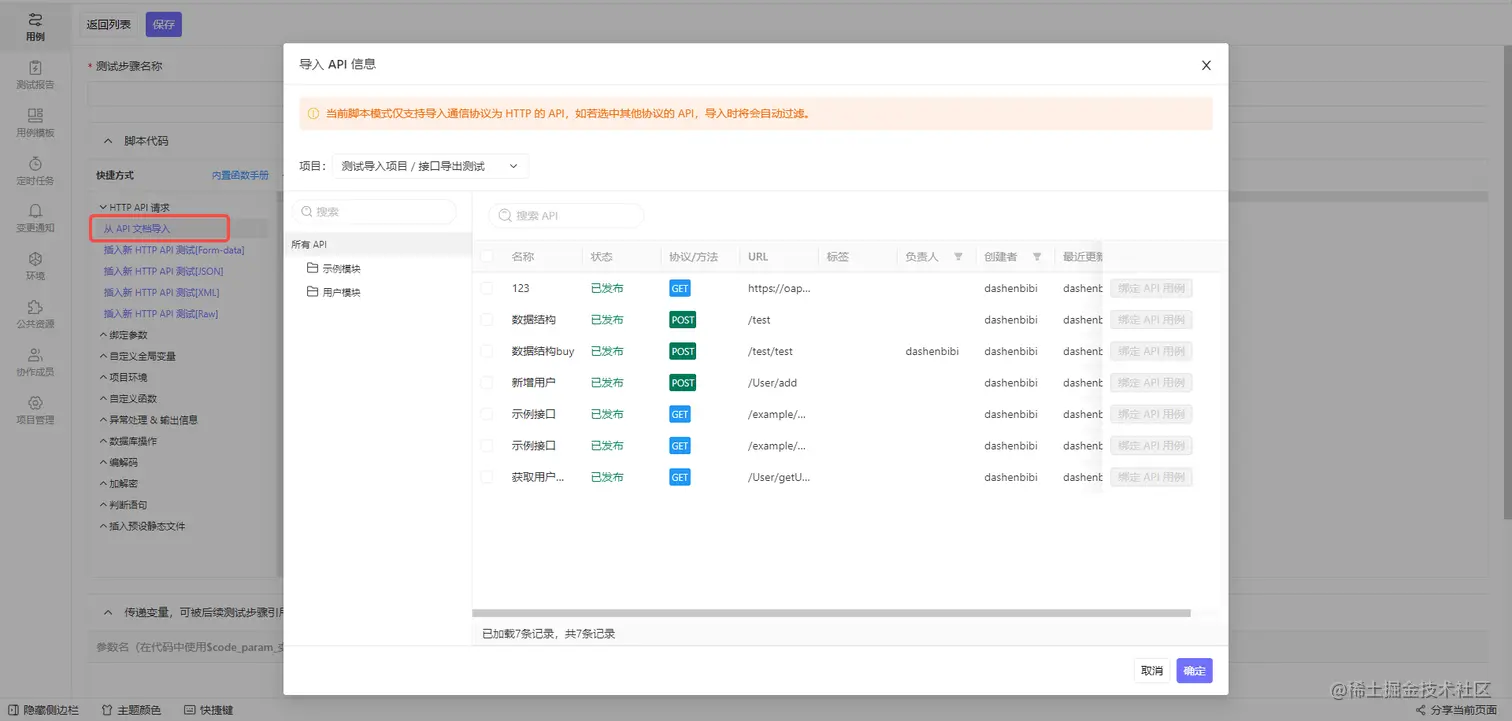Click 绑定 API 用例 on the 123 row
Screen dimensions: 1512x721
(x=1151, y=288)
